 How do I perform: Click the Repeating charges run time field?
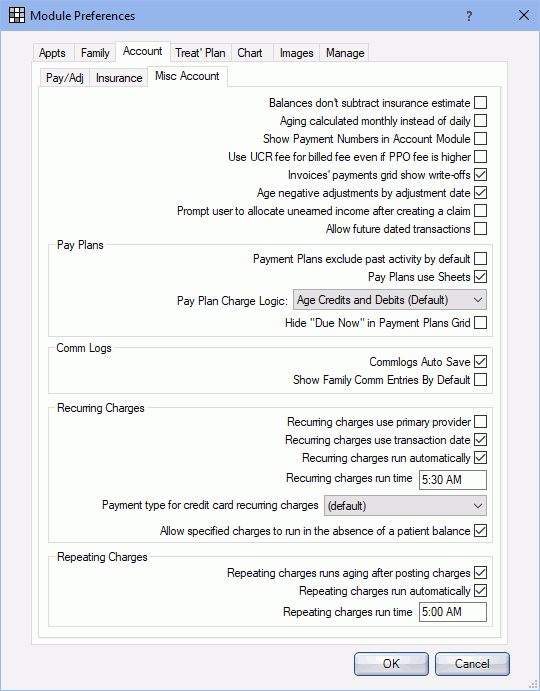[453, 612]
